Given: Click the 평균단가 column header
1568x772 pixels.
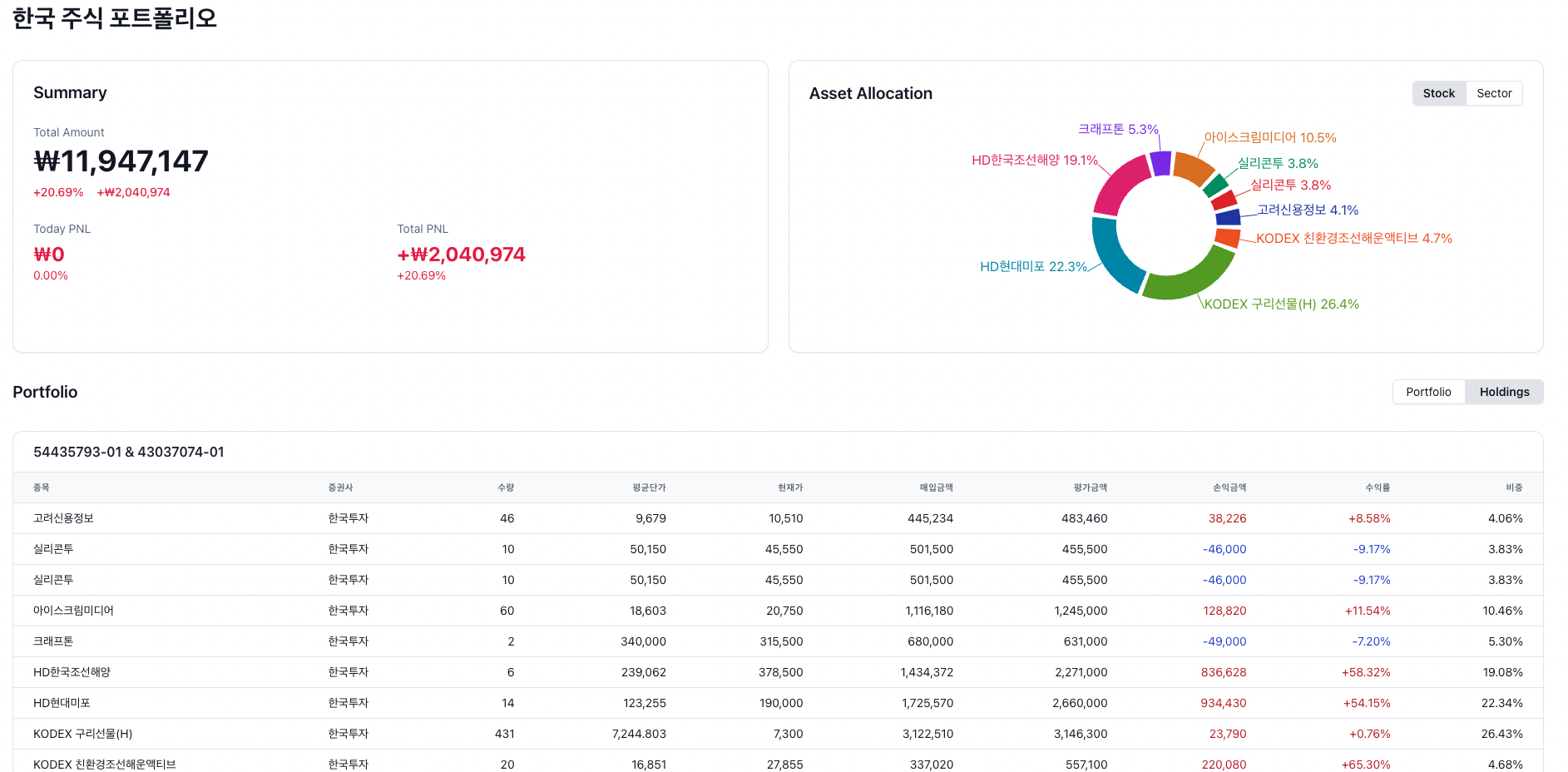Looking at the screenshot, I should 649,487.
